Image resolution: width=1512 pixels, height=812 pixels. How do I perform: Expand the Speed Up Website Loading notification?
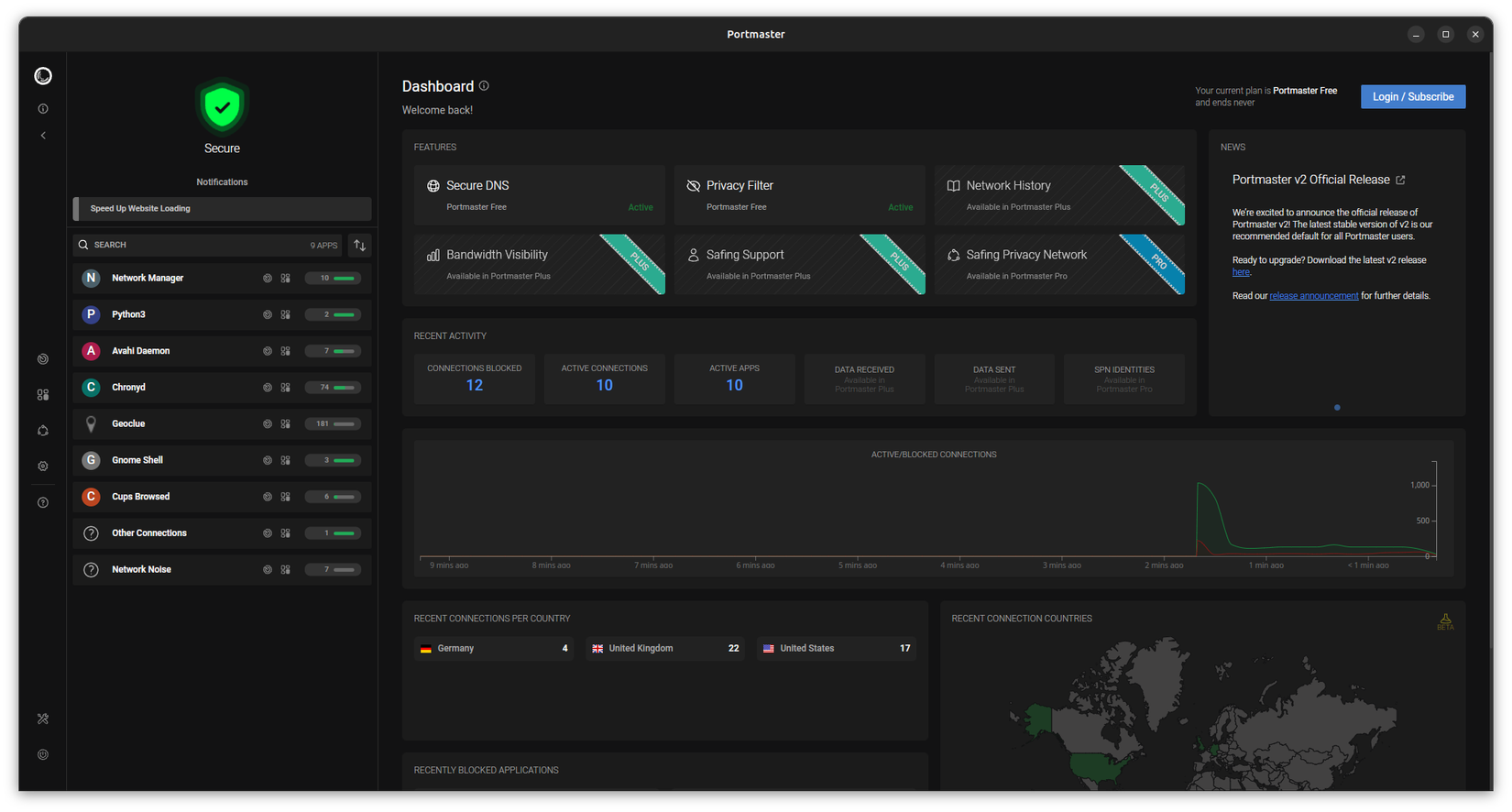223,209
